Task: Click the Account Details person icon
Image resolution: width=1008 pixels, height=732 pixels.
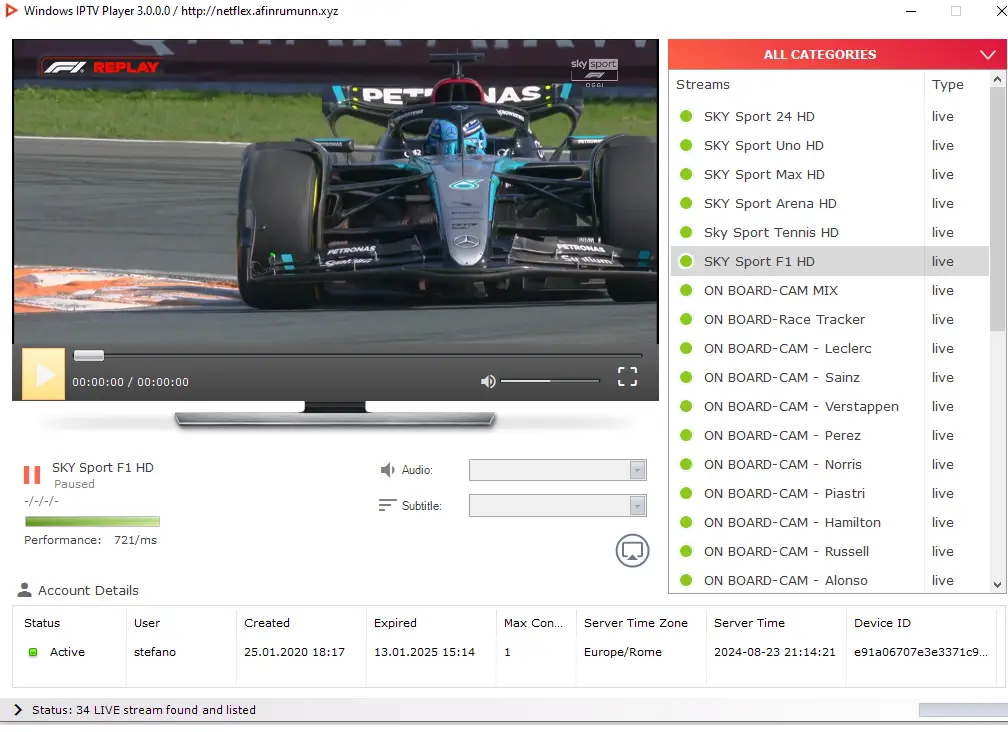Action: [x=24, y=590]
